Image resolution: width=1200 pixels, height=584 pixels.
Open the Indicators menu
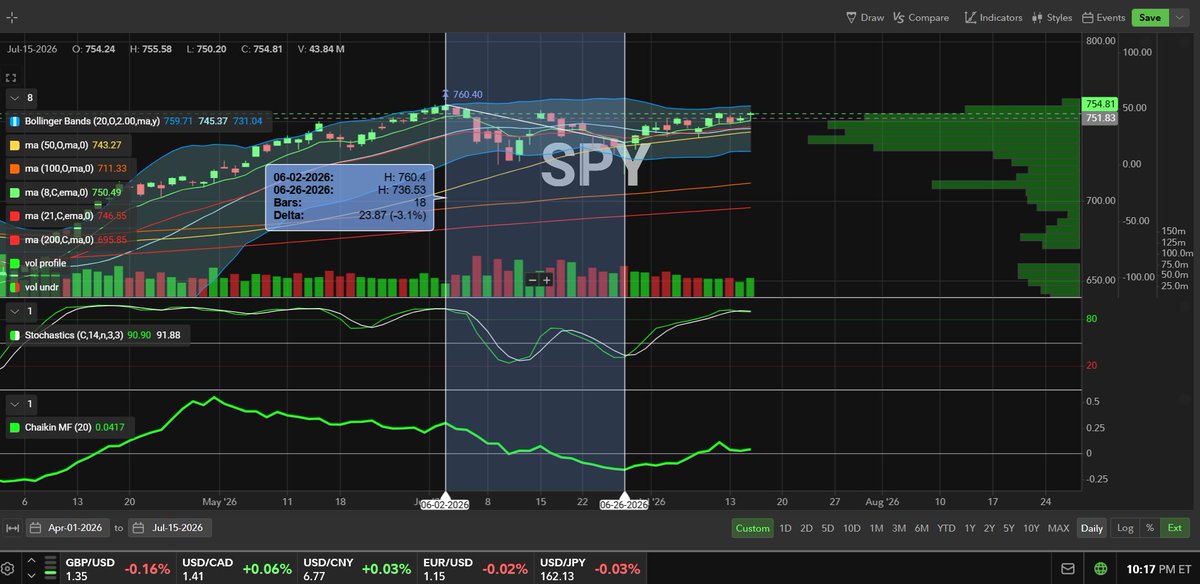tap(993, 17)
